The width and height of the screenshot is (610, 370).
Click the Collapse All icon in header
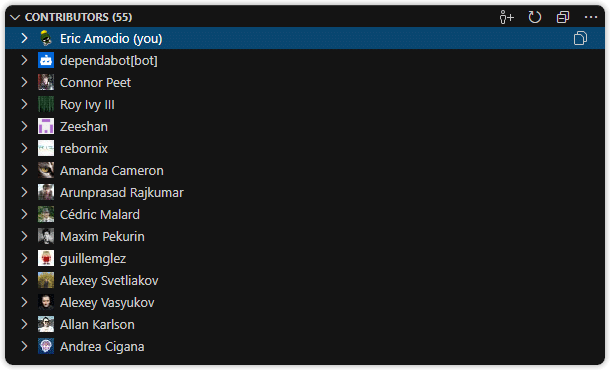coord(563,17)
